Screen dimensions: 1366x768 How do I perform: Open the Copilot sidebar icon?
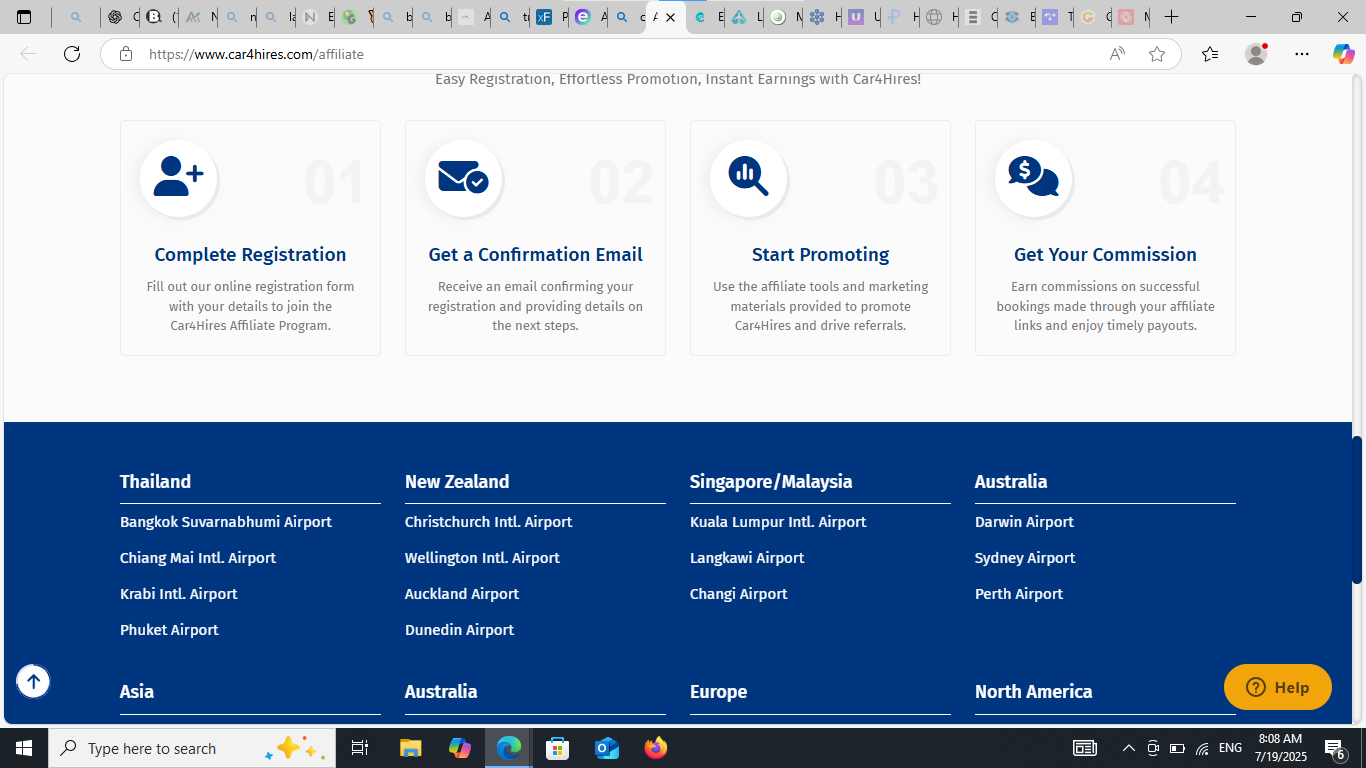click(1343, 54)
